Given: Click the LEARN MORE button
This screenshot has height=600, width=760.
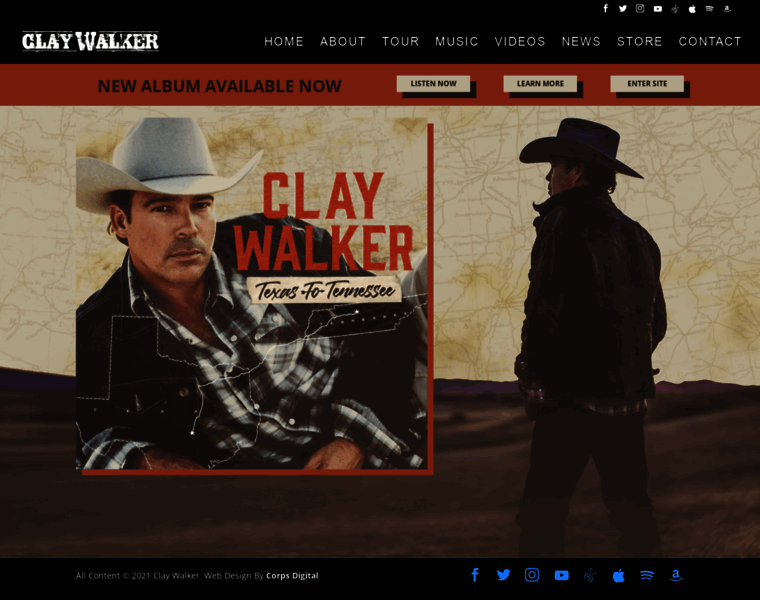Looking at the screenshot, I should tap(540, 84).
